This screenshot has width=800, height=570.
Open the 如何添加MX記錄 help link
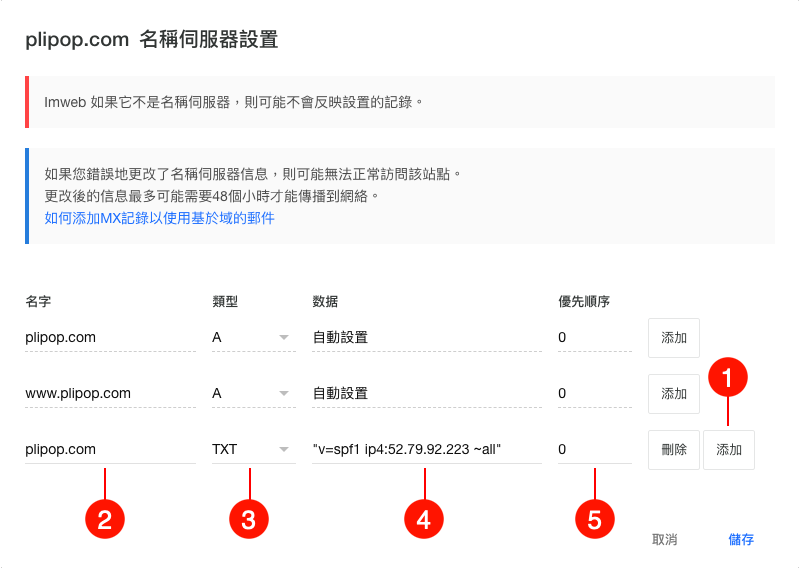[x=159, y=218]
